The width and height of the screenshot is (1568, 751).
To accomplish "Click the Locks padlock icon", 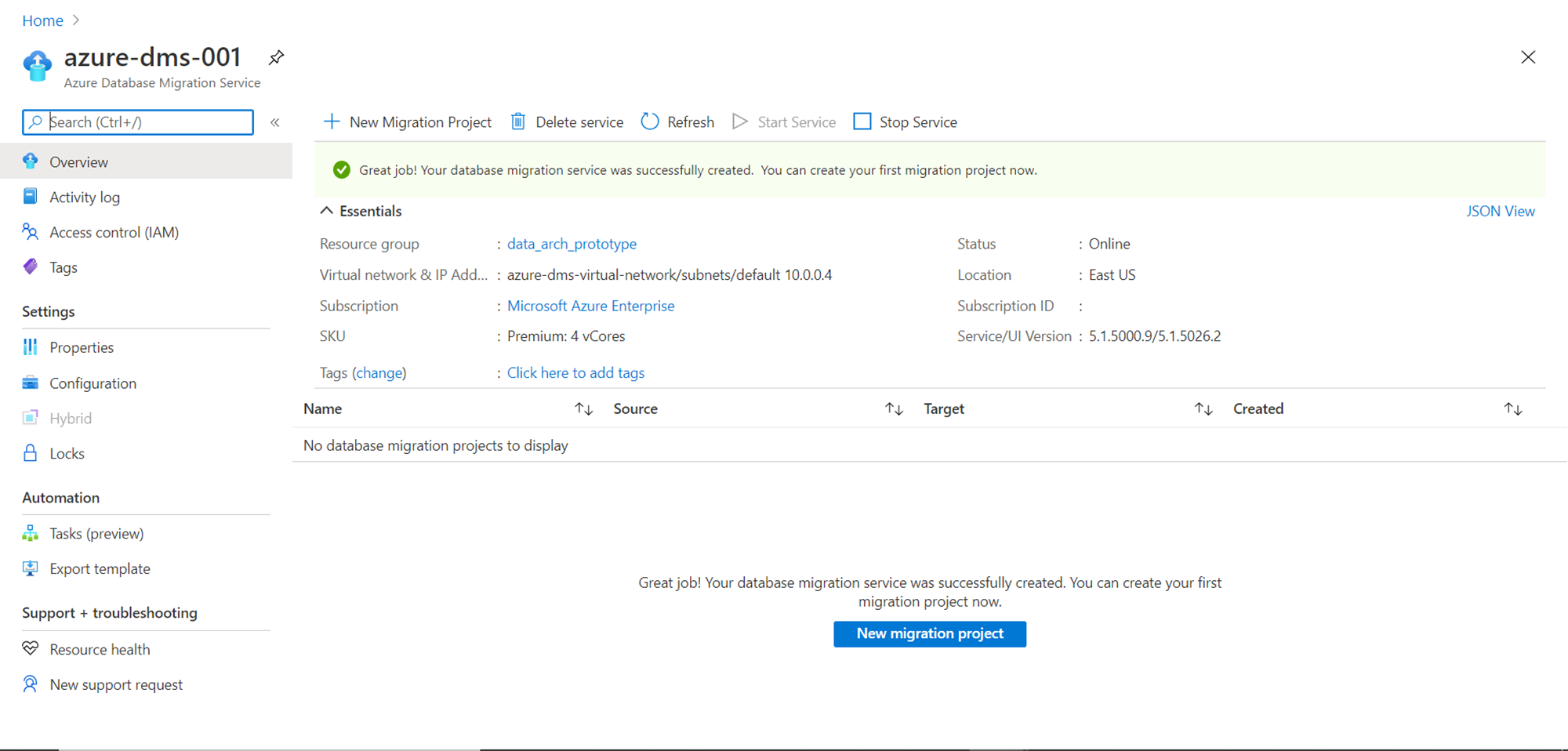I will pyautogui.click(x=31, y=453).
